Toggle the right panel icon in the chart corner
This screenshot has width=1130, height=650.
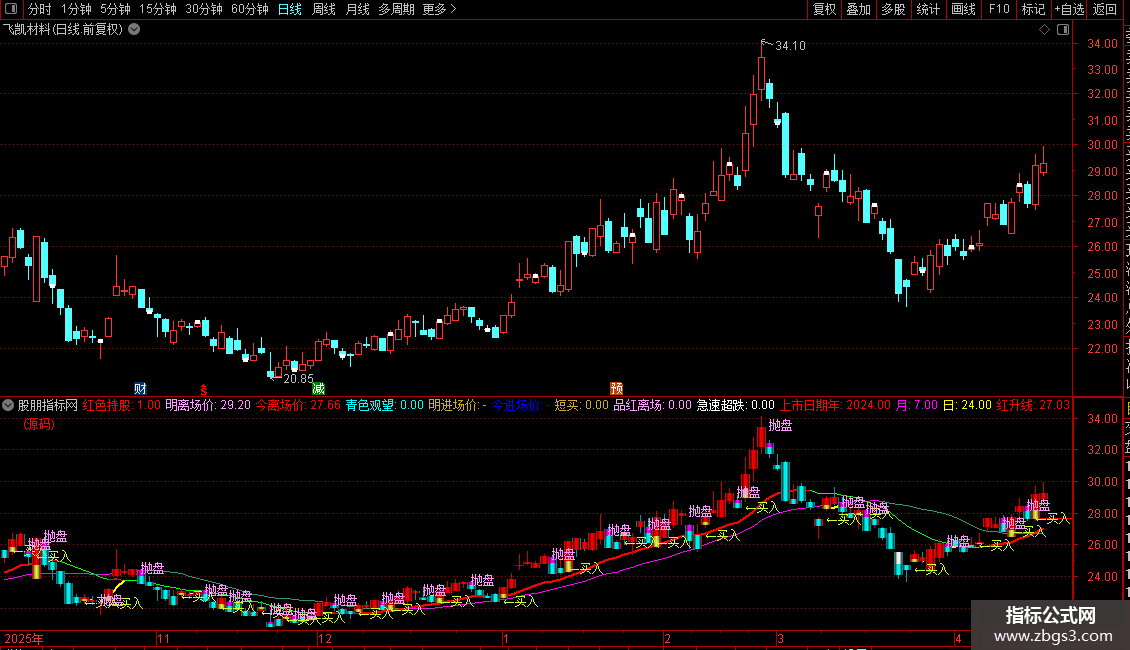[1063, 30]
